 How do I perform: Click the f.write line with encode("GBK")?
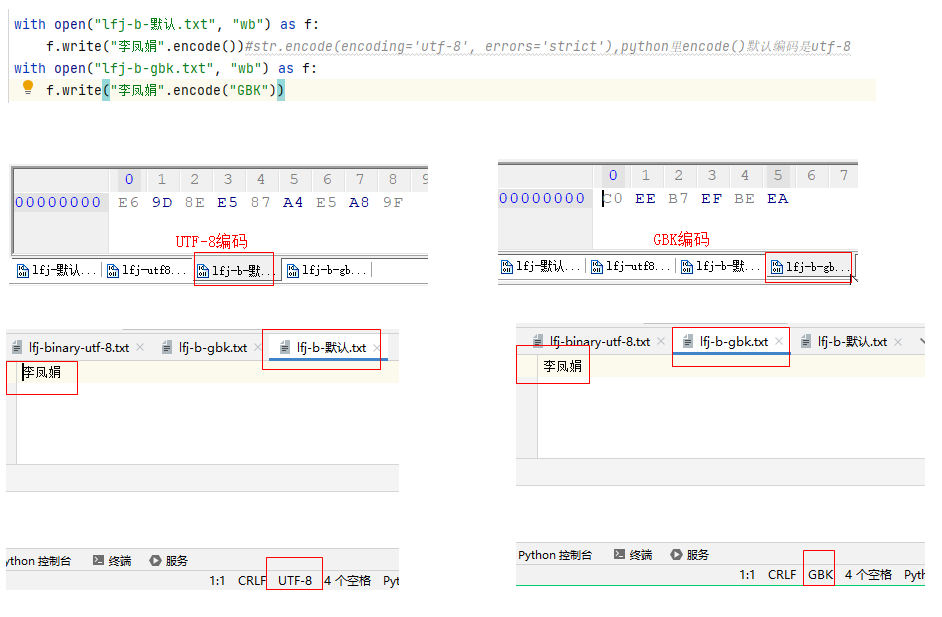[x=165, y=90]
